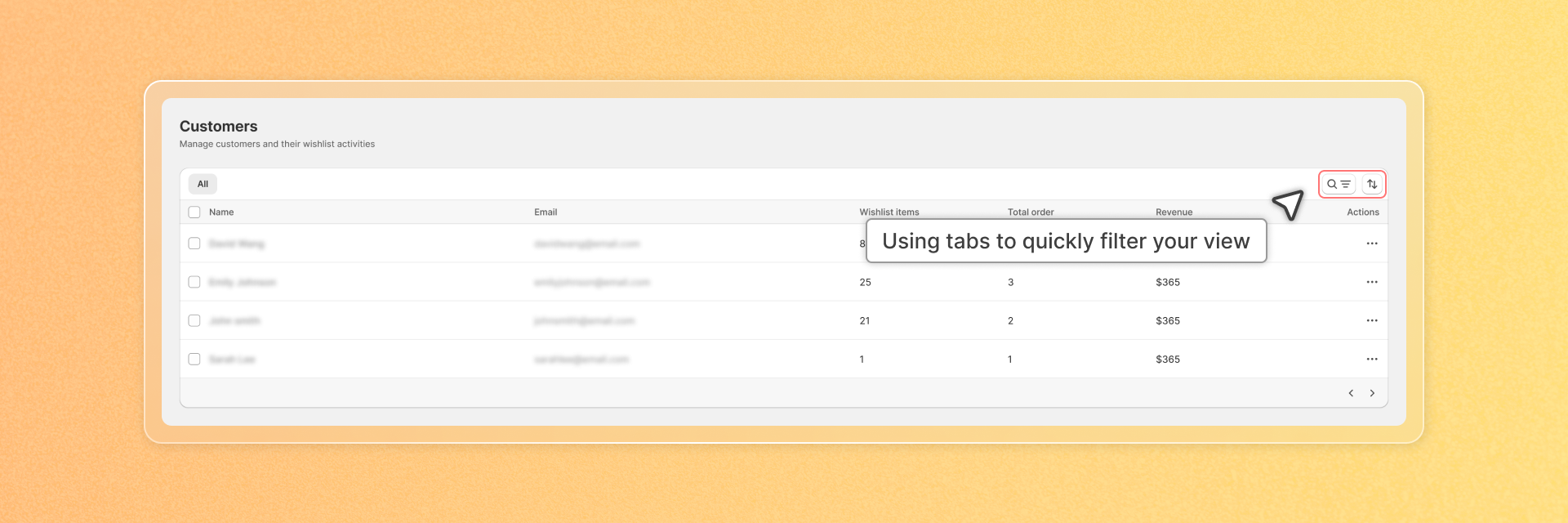The height and width of the screenshot is (523, 1568).
Task: Click the Email column header
Action: pyautogui.click(x=546, y=212)
